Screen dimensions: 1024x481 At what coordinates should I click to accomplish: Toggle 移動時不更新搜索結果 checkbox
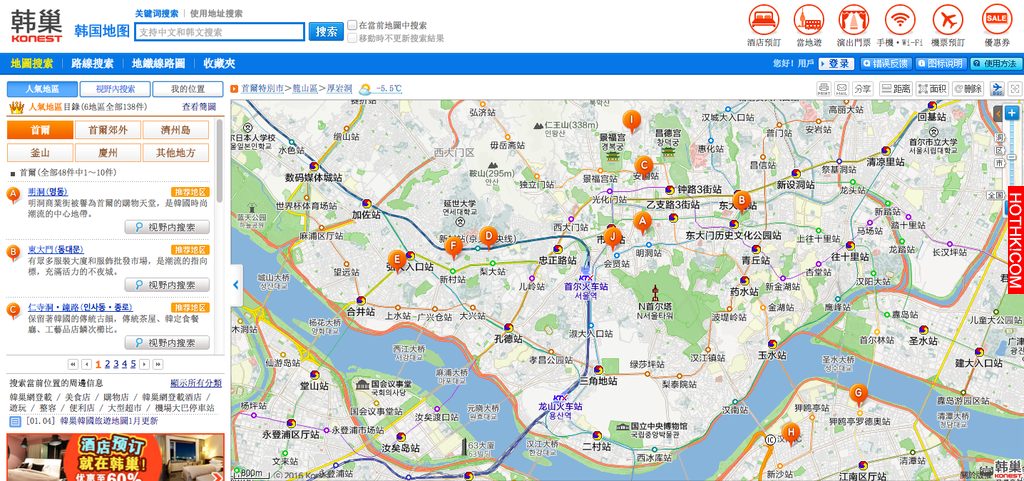click(353, 38)
